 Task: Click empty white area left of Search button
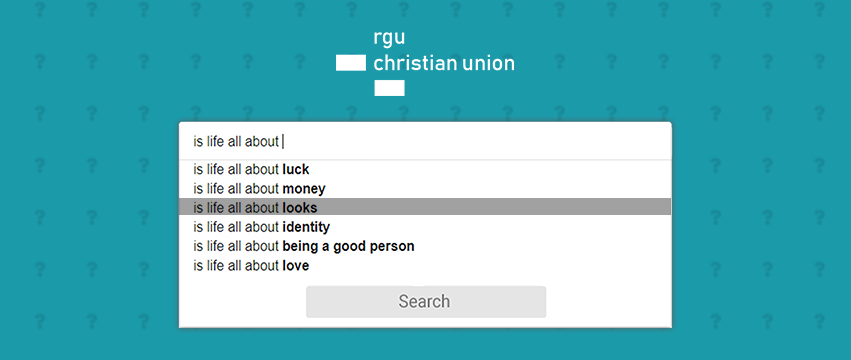[x=243, y=301]
